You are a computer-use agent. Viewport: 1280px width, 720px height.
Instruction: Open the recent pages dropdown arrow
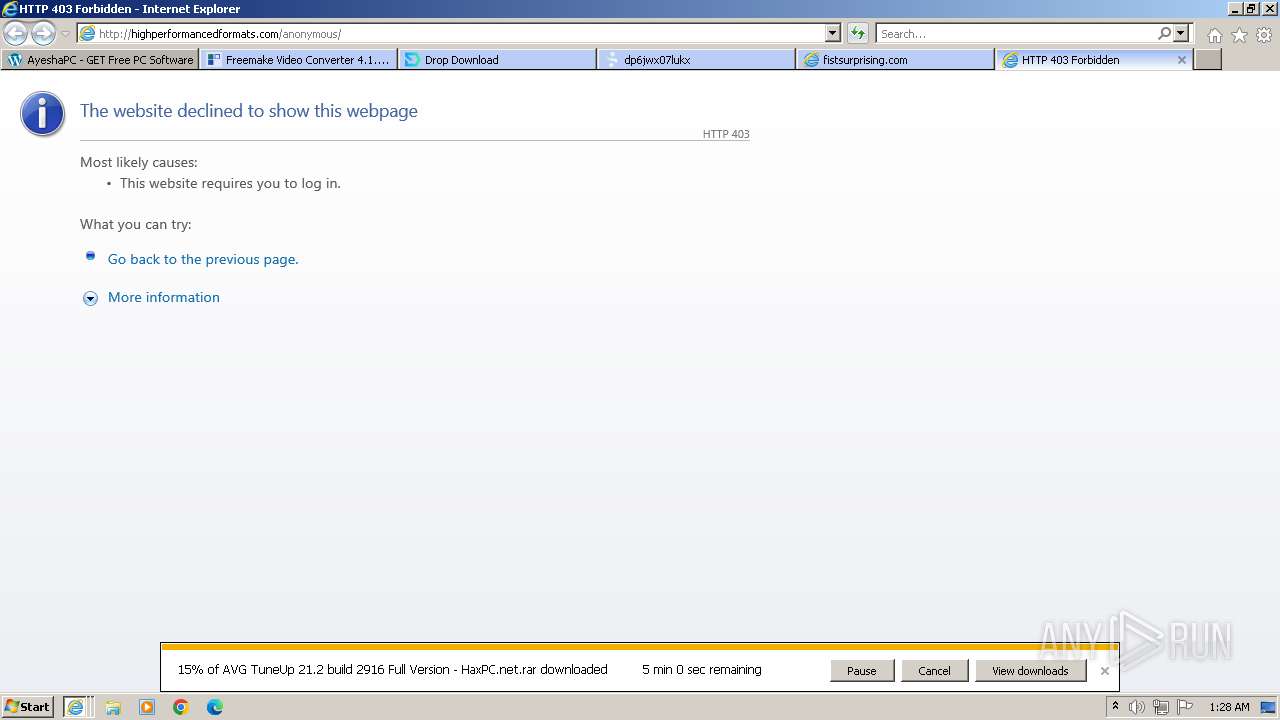[x=65, y=34]
